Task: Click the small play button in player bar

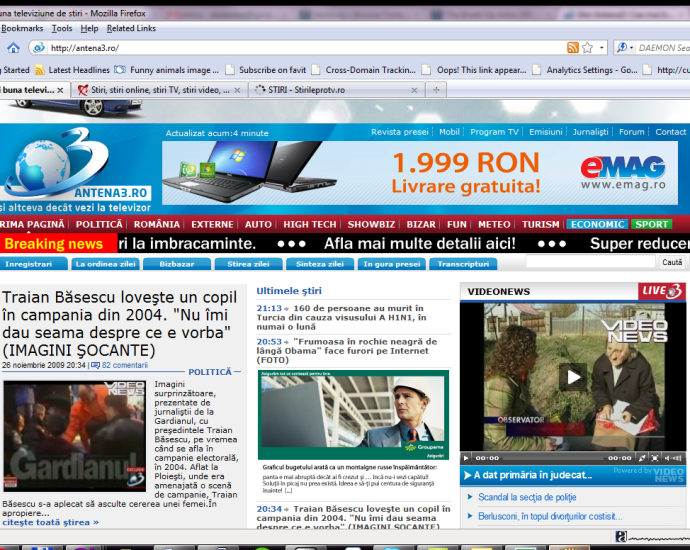Action: [466, 458]
